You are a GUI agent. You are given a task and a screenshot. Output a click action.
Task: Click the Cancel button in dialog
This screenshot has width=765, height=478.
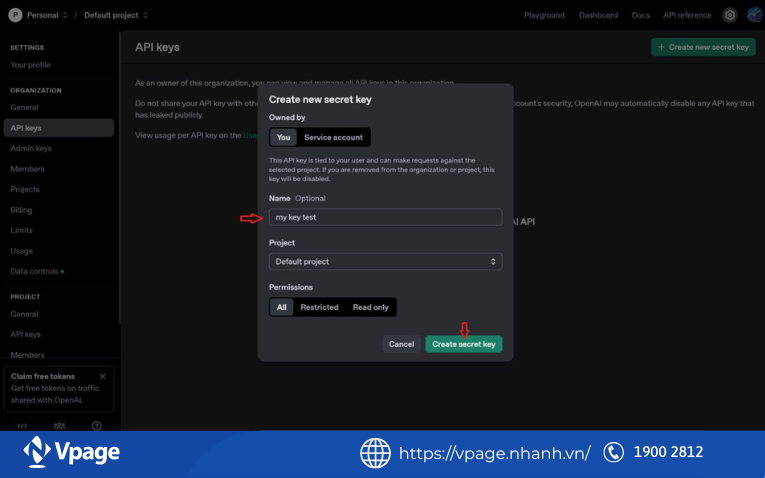(401, 344)
